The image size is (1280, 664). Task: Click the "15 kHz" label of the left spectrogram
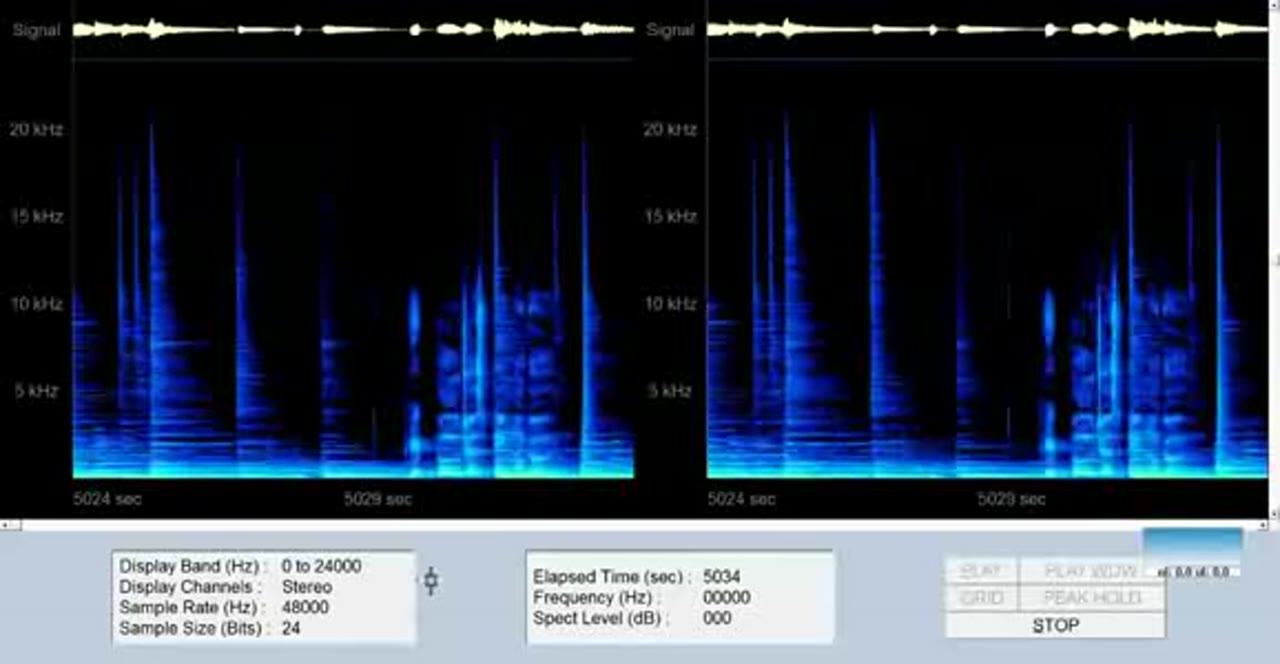37,216
